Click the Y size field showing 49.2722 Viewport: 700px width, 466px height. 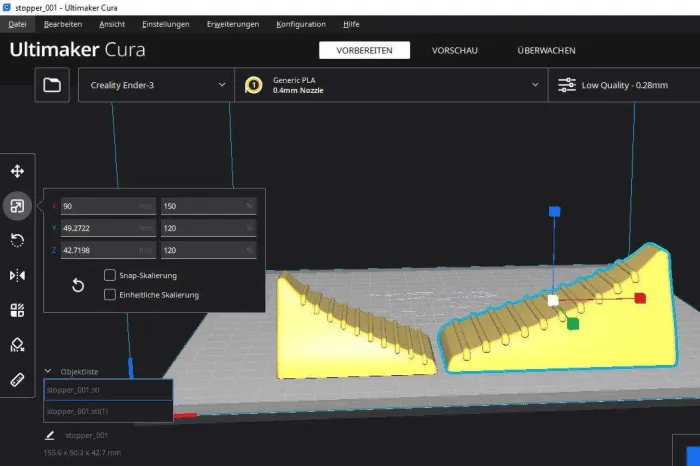coord(108,228)
